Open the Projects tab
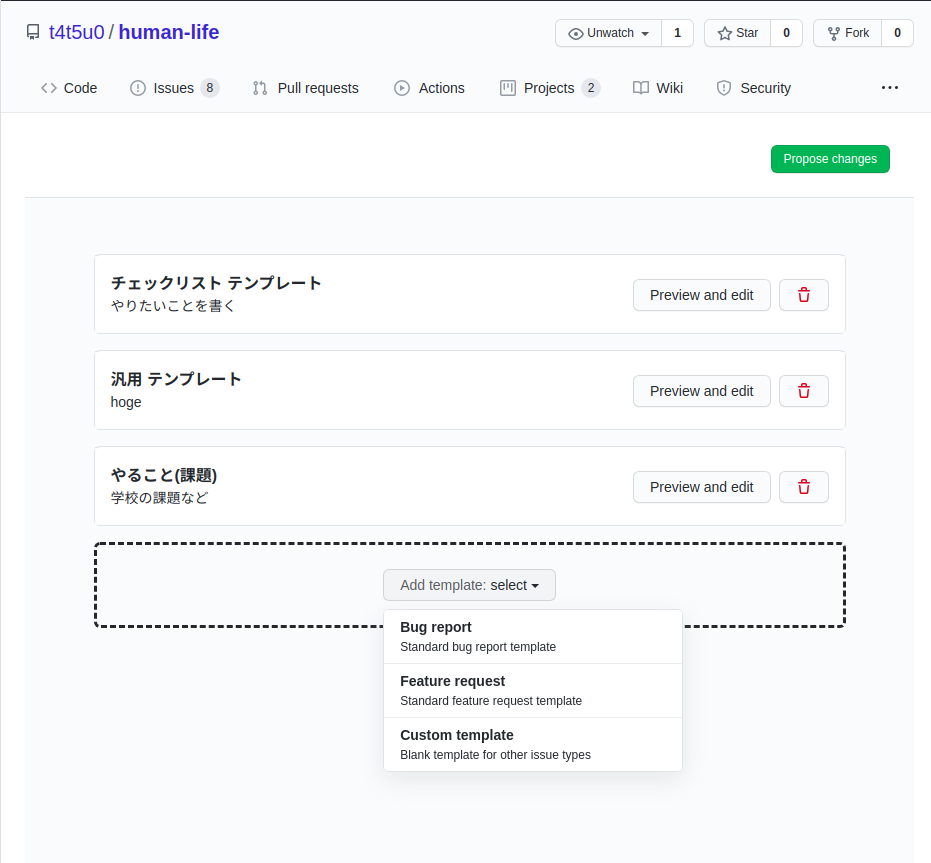Screen dimensions: 931x863 (550, 88)
